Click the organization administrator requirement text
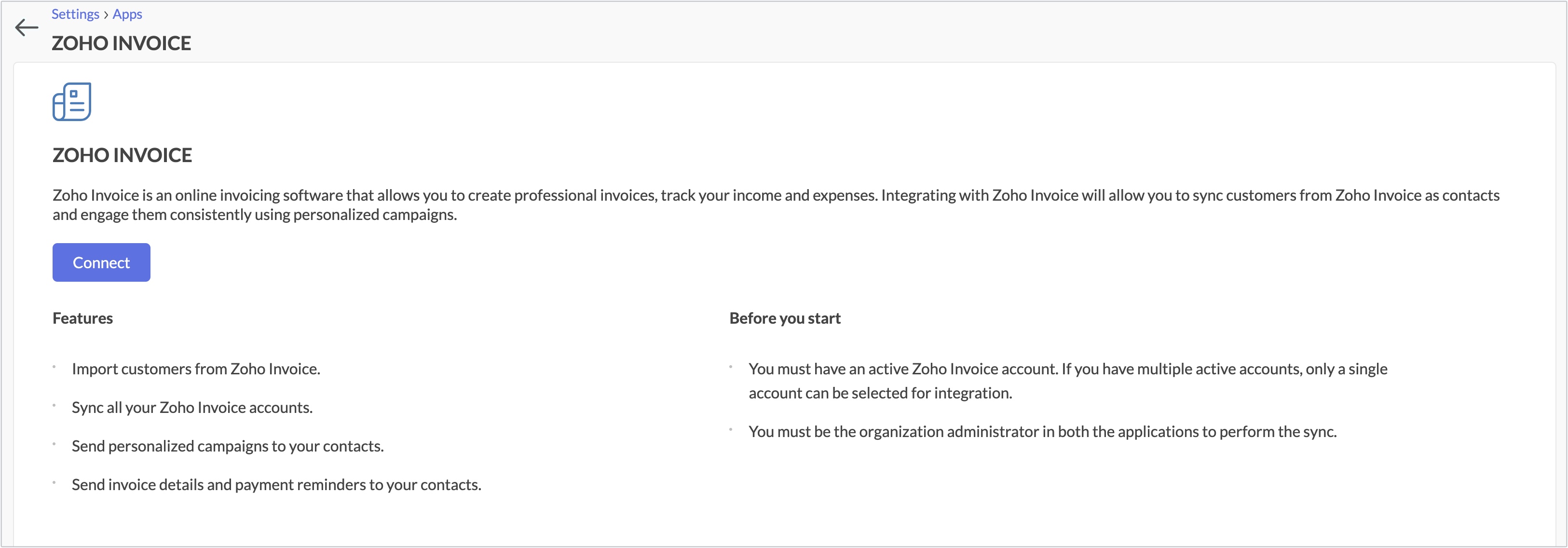Viewport: 1568px width, 548px height. pos(1043,432)
